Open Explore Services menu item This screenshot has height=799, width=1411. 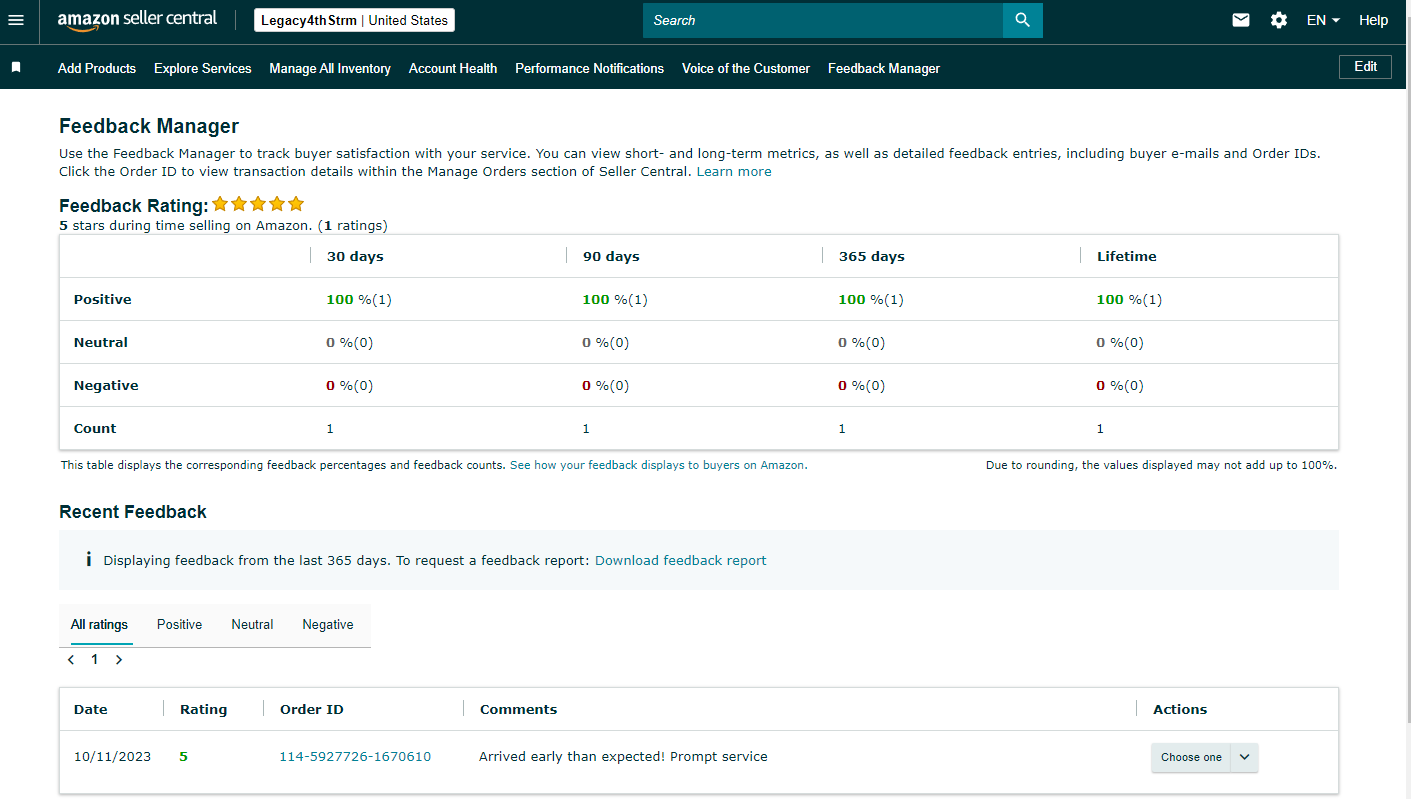[203, 68]
